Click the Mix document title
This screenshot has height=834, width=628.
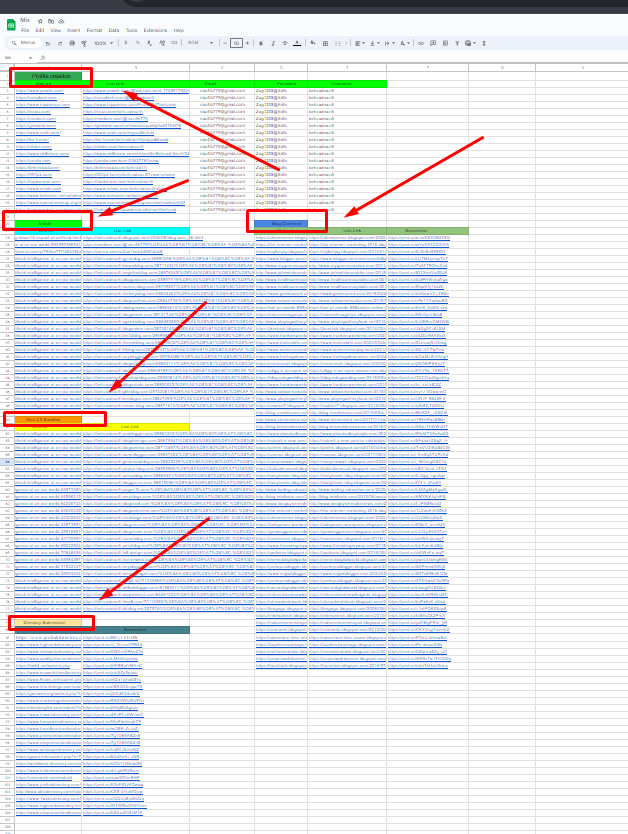pos(25,20)
